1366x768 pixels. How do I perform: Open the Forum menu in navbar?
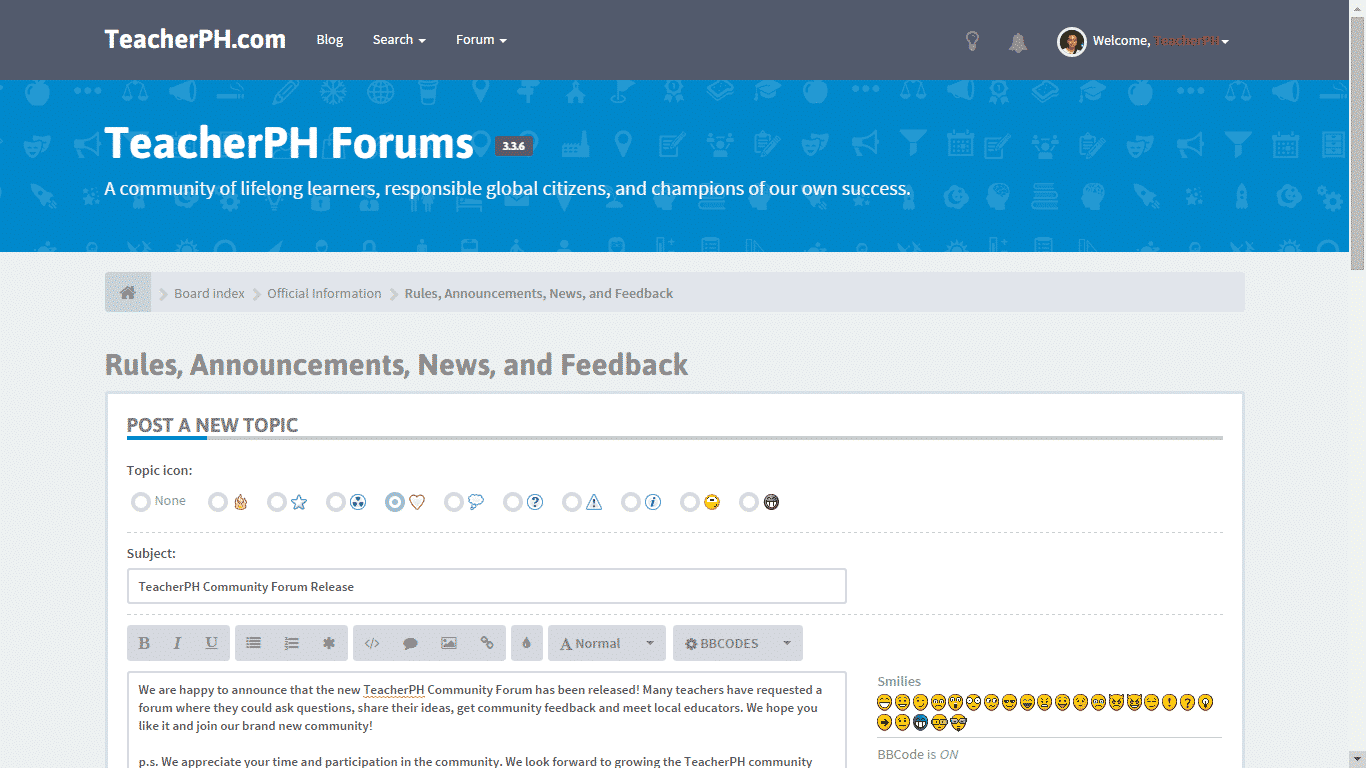[481, 40]
